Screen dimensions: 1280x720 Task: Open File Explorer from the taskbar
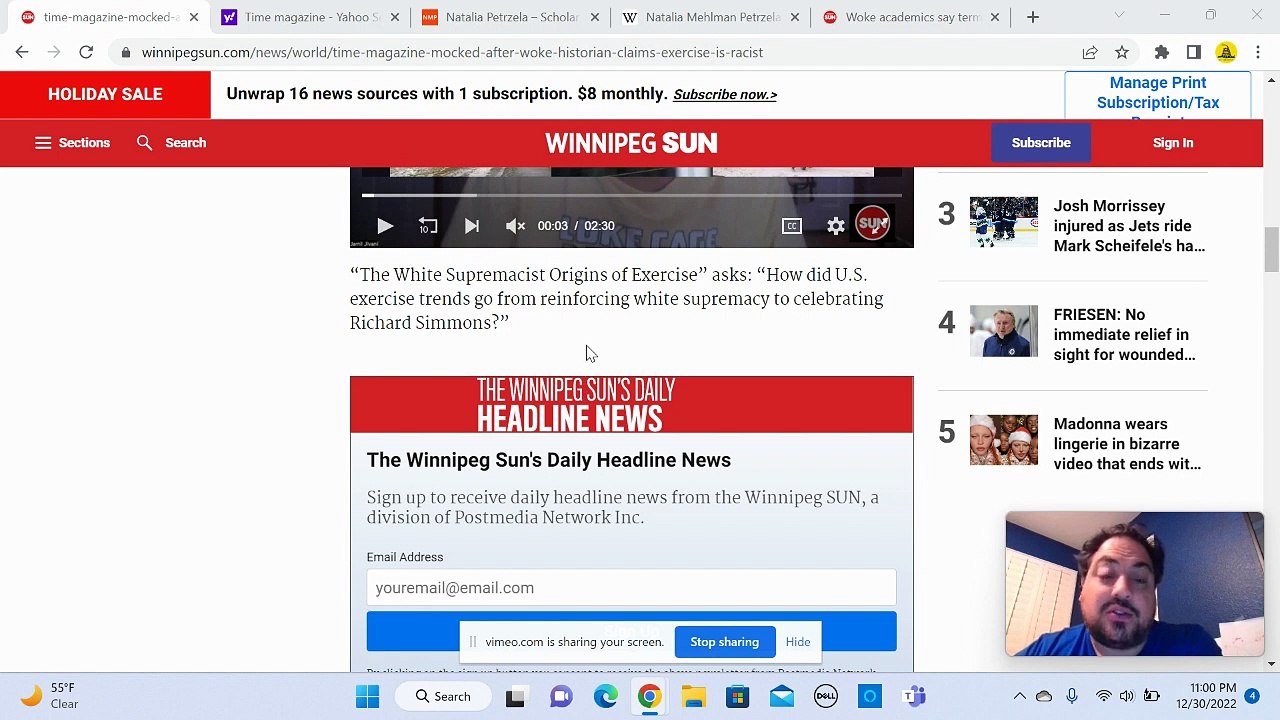[x=693, y=697]
